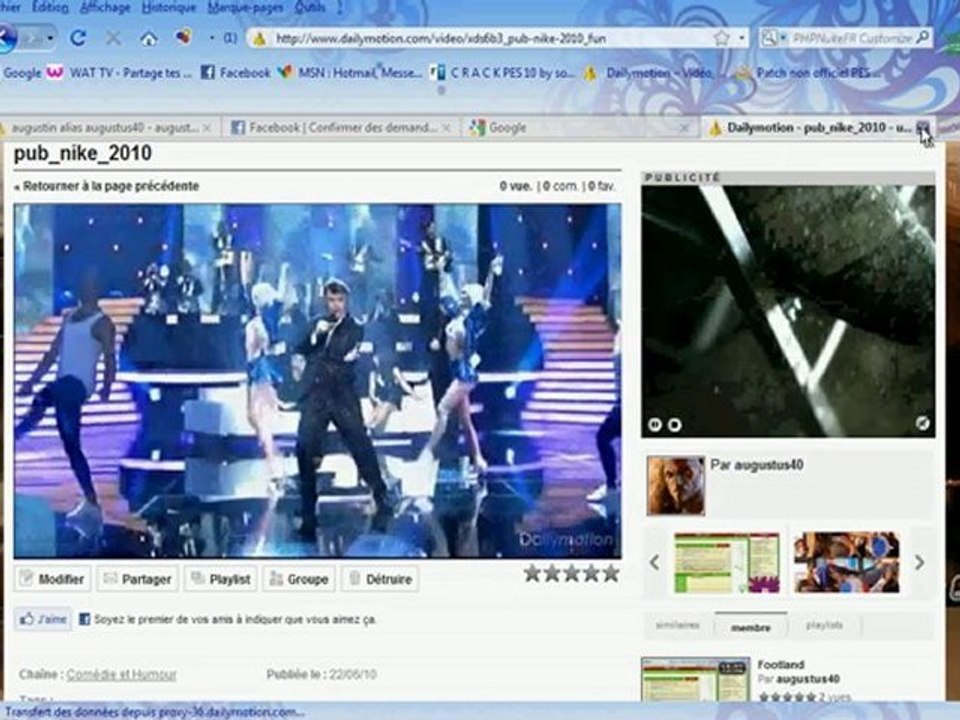This screenshot has height=720, width=960.
Task: Click the Publiée le 22/06/10 text
Action: pos(321,675)
